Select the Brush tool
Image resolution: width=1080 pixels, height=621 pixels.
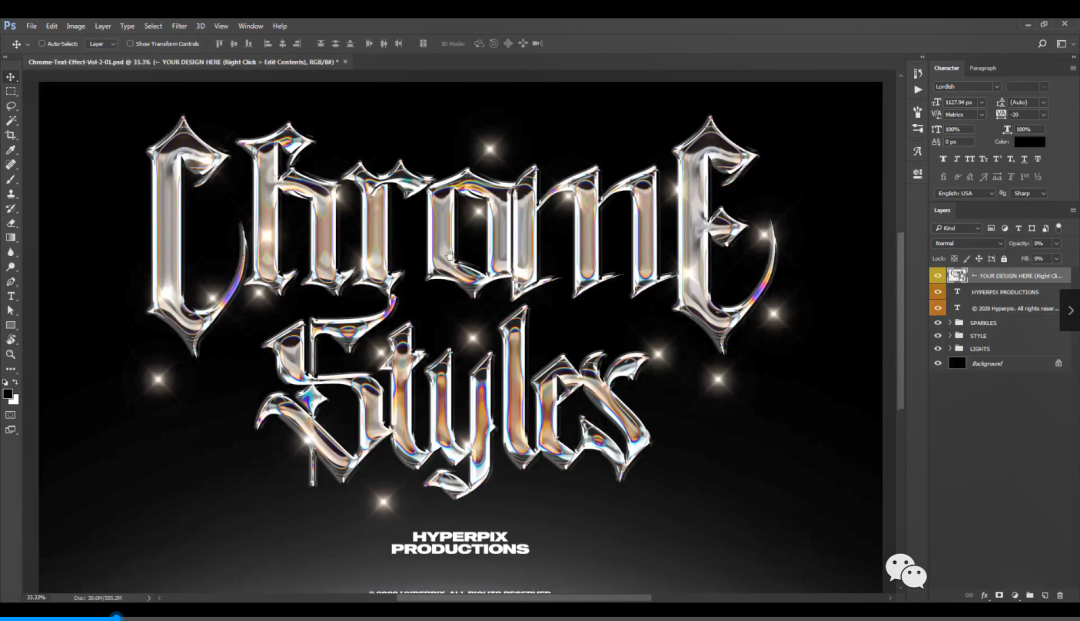[x=10, y=179]
